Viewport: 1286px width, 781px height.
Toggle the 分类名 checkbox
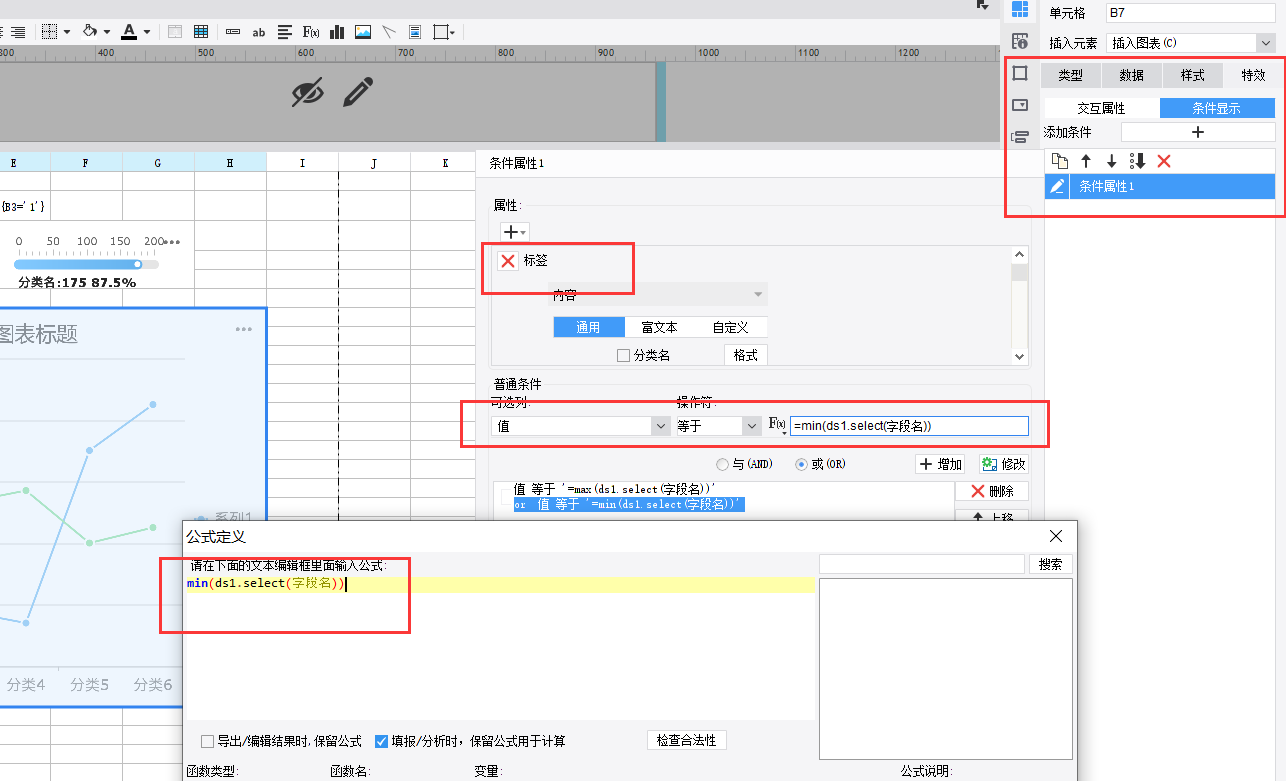click(x=623, y=355)
